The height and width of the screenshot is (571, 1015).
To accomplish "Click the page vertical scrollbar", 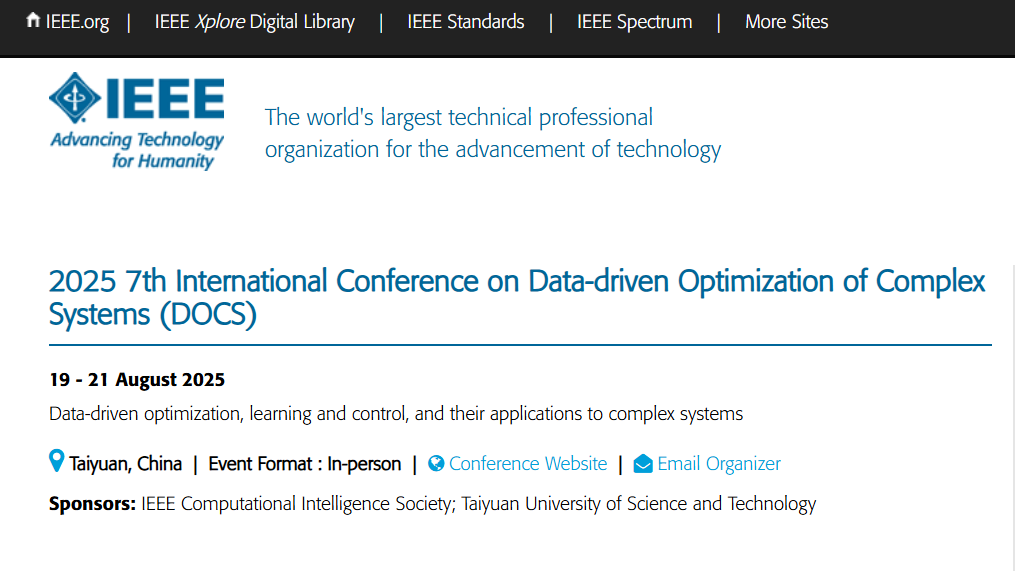I will pos(1012,418).
